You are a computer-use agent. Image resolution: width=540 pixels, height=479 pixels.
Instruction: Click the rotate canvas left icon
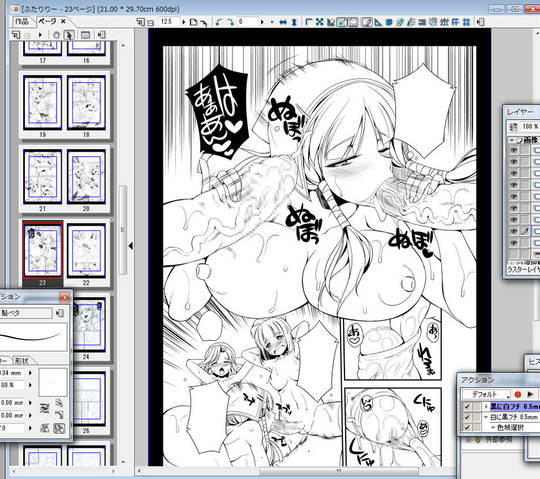pos(218,22)
